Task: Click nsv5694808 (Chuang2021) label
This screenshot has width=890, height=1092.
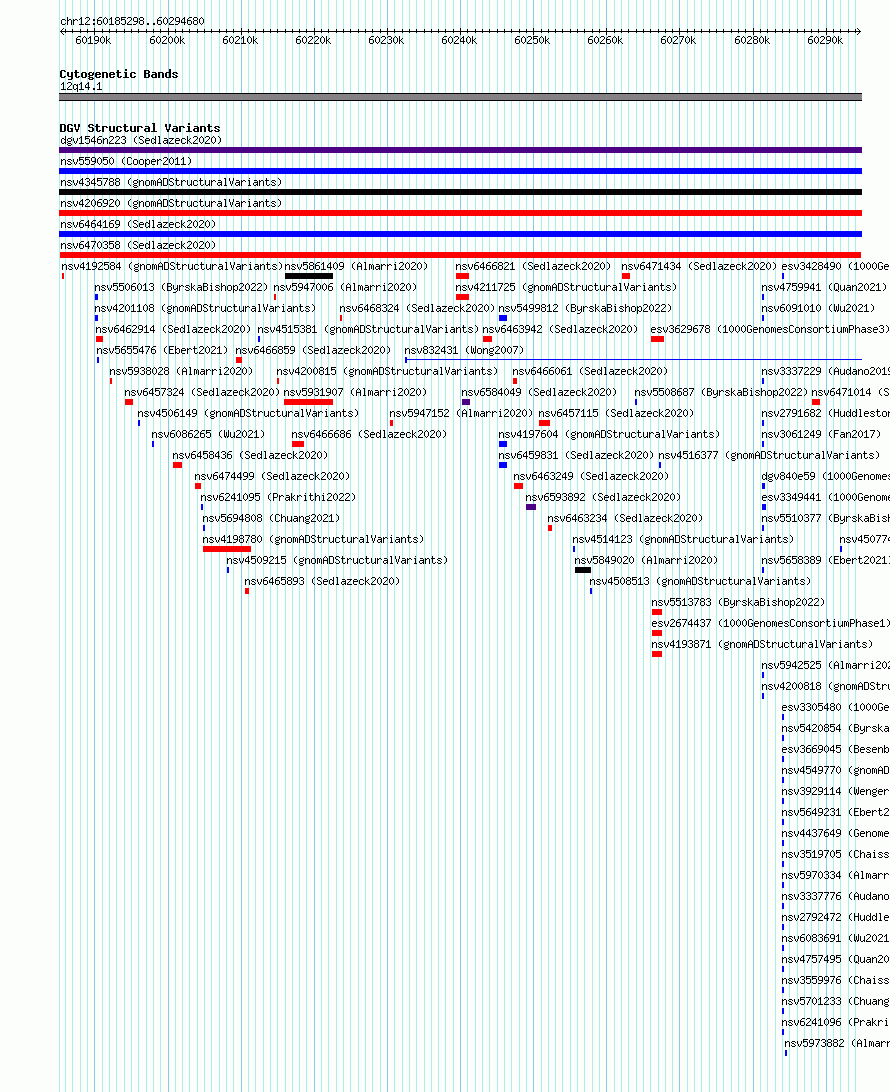Action: pyautogui.click(x=271, y=518)
